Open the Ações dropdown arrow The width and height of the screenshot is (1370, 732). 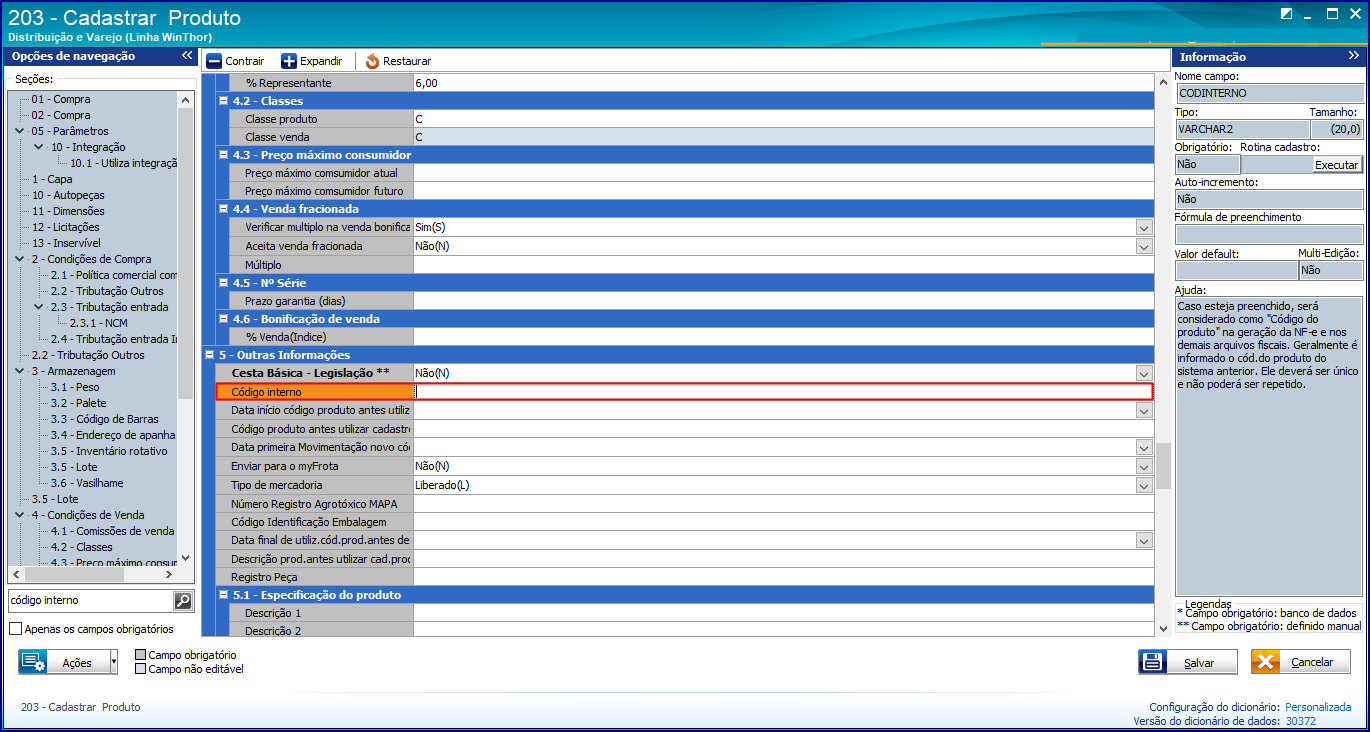[x=113, y=662]
